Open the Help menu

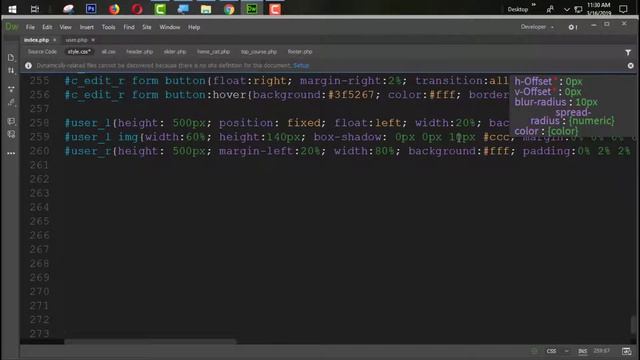click(194, 27)
